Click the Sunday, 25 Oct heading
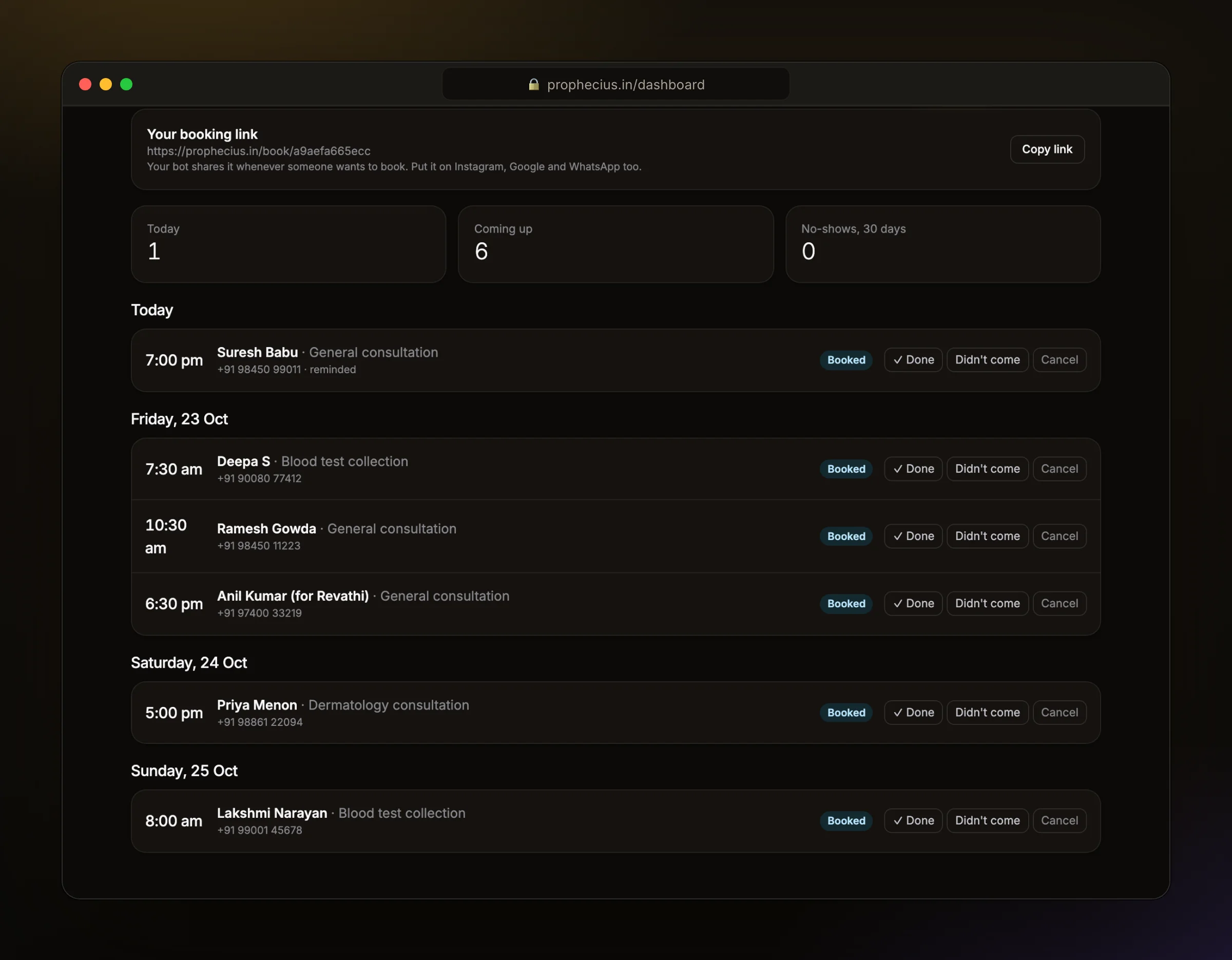This screenshot has width=1232, height=960. [184, 771]
